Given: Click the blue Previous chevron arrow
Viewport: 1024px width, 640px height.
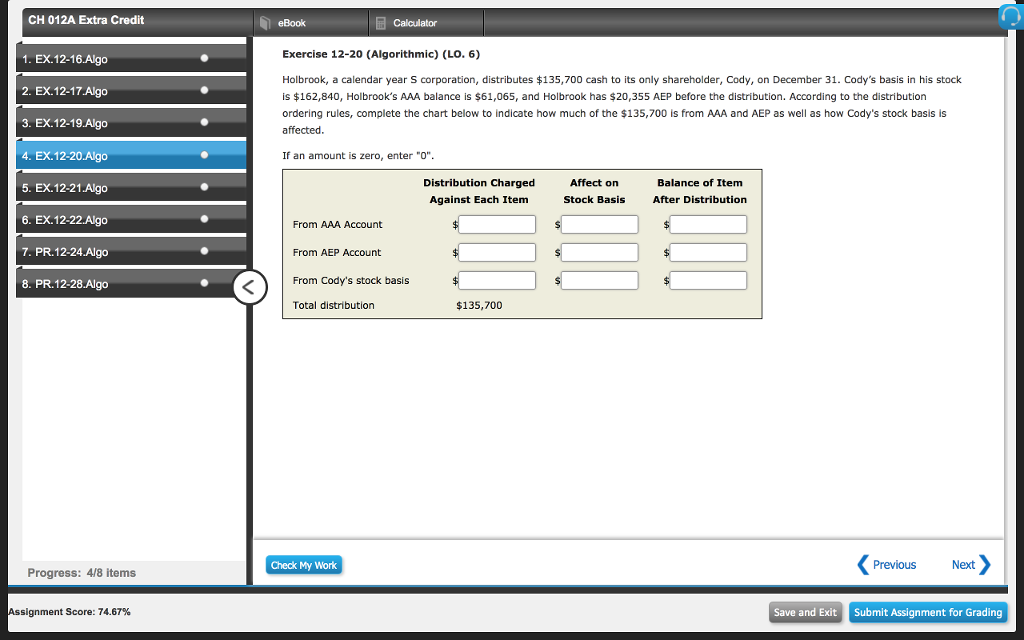Looking at the screenshot, I should [x=862, y=564].
